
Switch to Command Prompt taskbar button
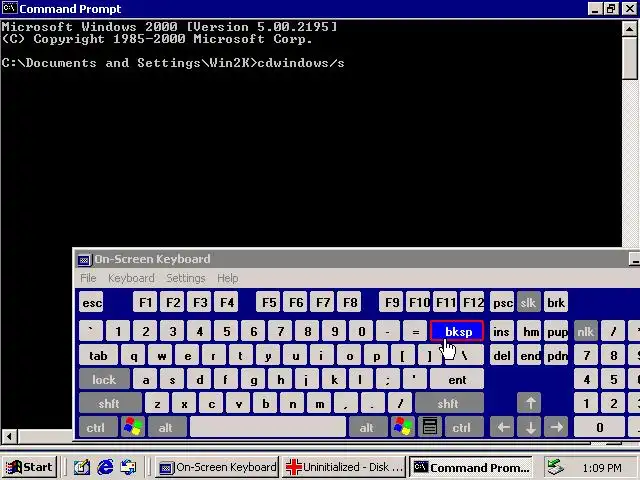click(x=471, y=467)
